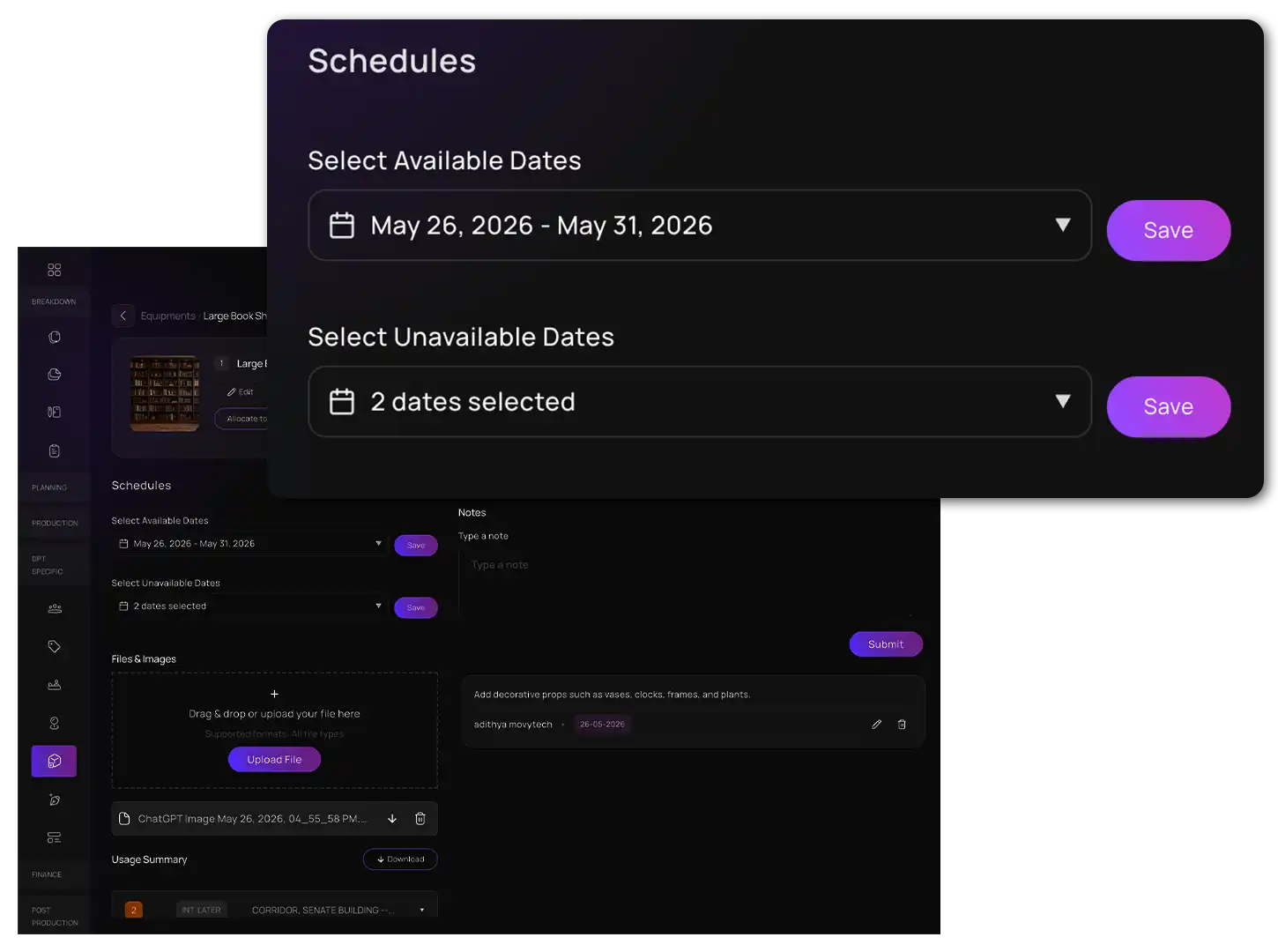Click the bookshelf equipment thumbnail

click(x=165, y=393)
